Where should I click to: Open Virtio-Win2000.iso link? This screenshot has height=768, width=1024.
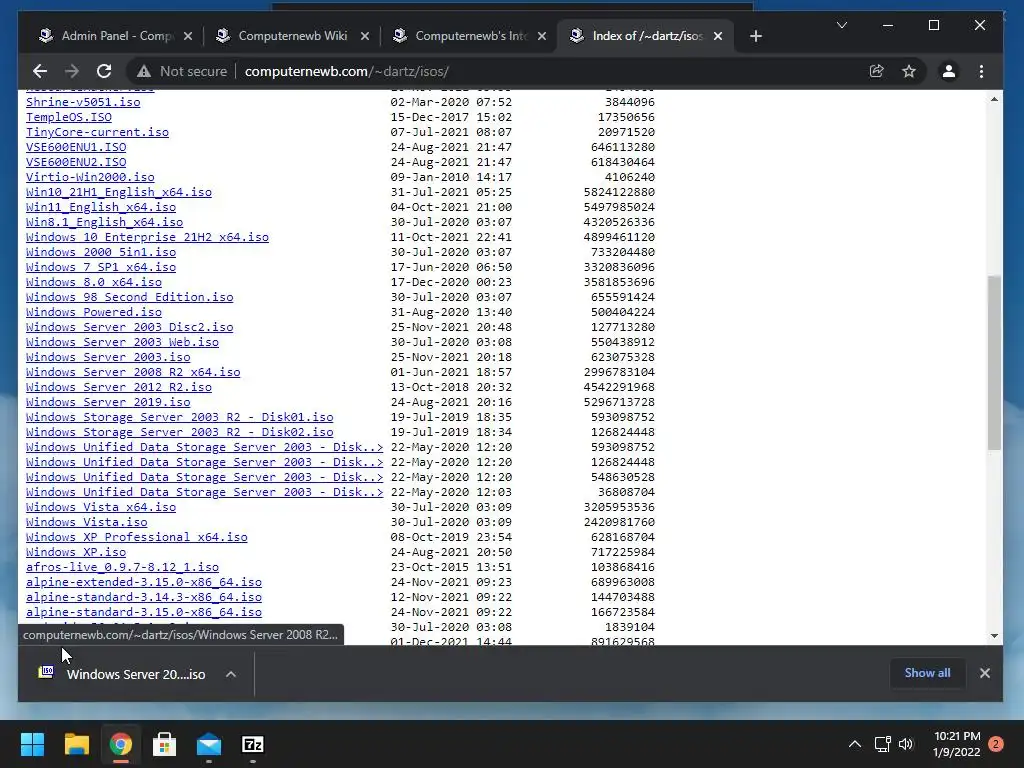click(x=90, y=177)
